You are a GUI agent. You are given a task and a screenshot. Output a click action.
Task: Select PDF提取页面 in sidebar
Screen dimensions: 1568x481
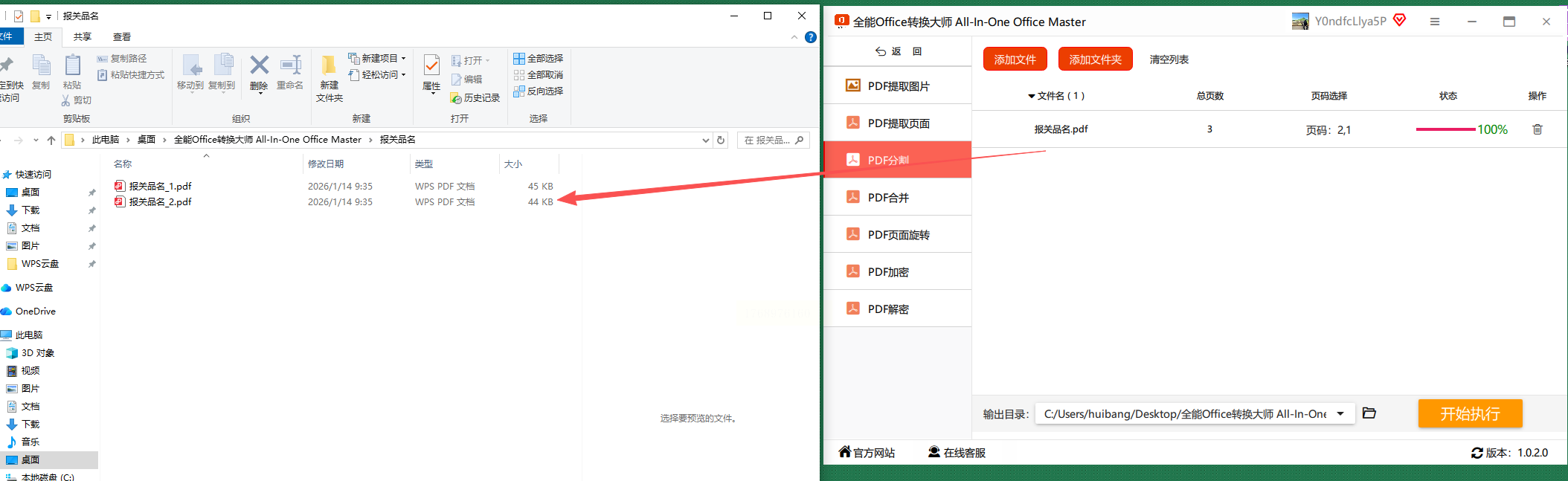[x=898, y=123]
